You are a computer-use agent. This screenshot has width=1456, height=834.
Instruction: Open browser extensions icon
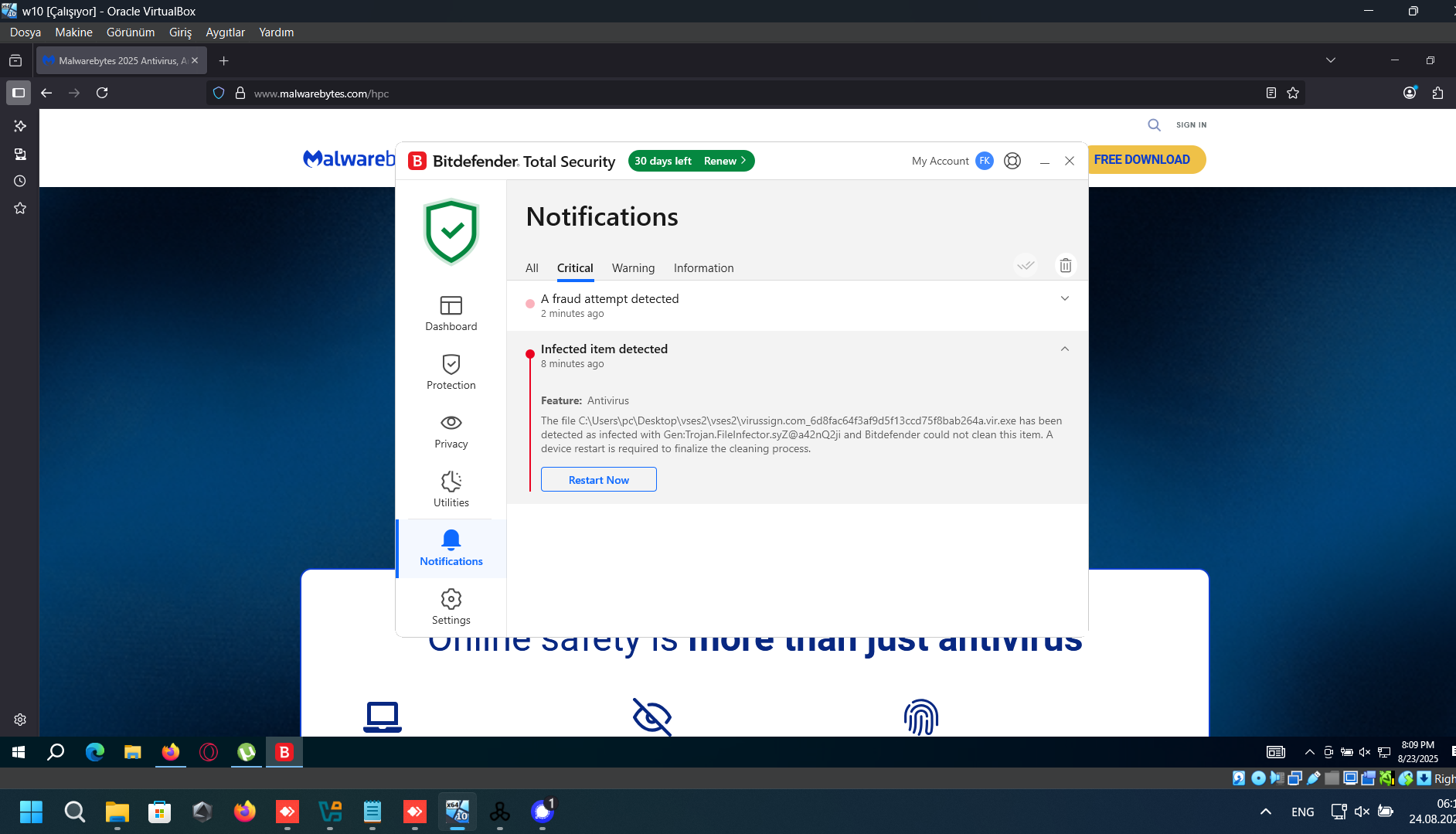[x=1437, y=93]
